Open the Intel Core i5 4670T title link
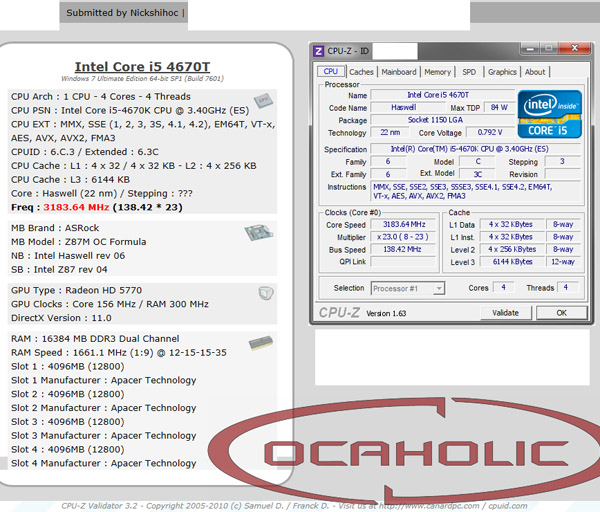This screenshot has height=512, width=600. pyautogui.click(x=142, y=67)
